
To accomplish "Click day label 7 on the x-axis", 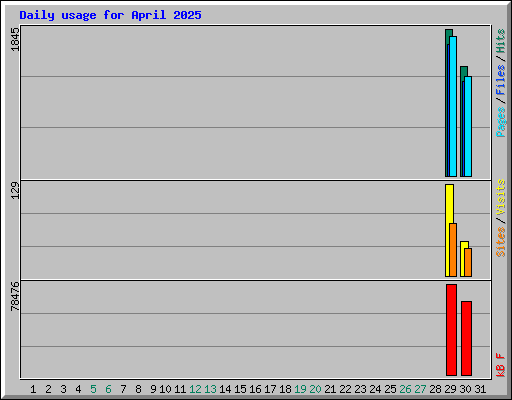I will click(x=123, y=389).
